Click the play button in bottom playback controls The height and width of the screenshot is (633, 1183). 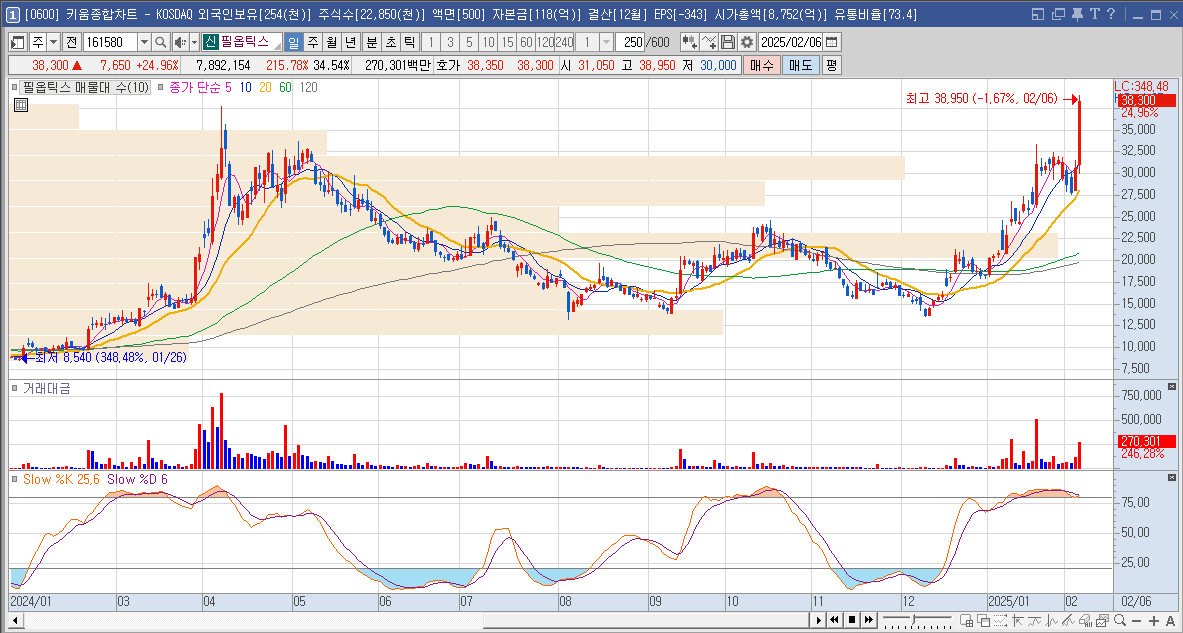point(820,619)
